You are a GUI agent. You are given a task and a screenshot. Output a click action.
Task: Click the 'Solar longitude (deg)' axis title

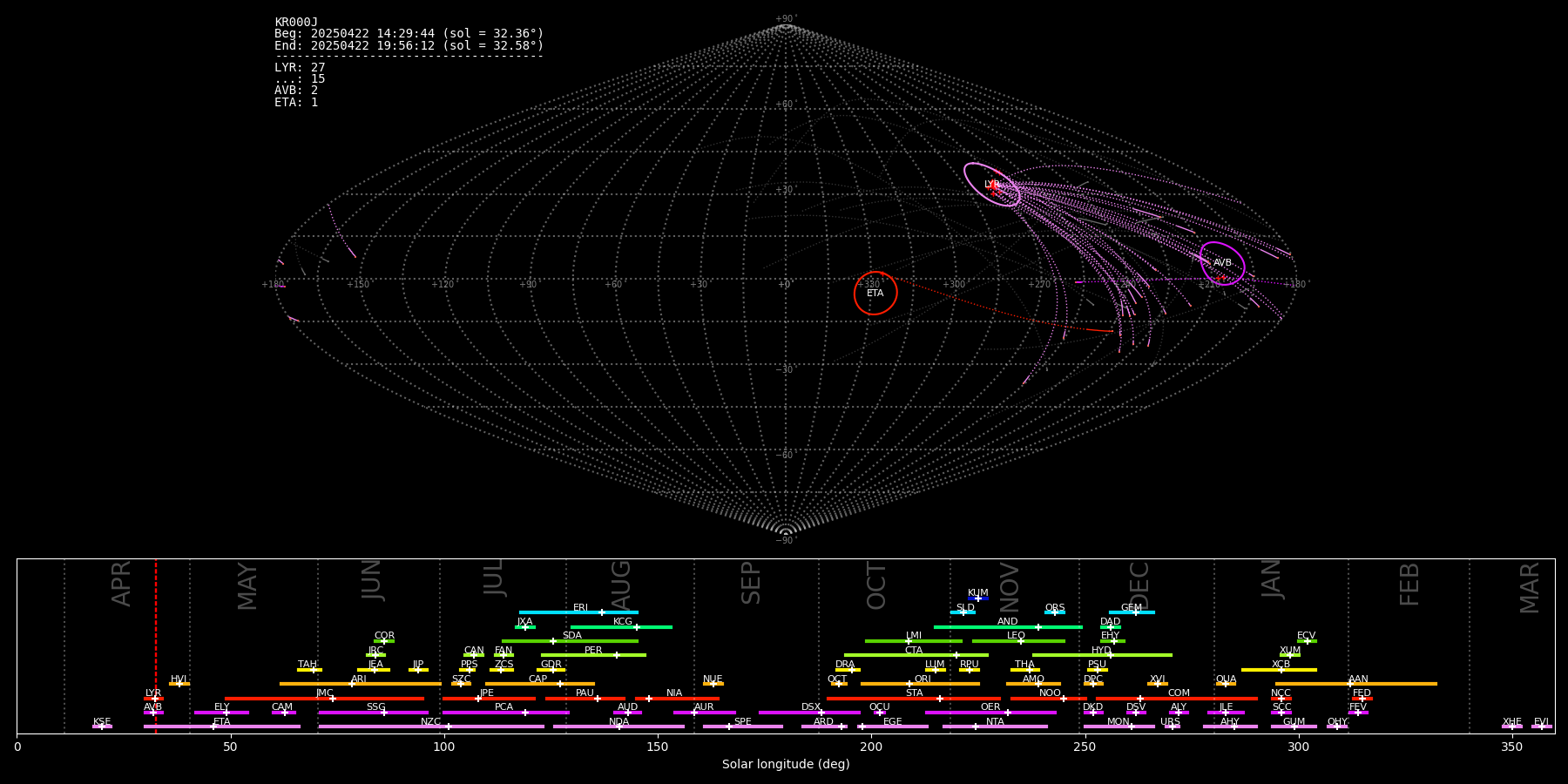(786, 765)
